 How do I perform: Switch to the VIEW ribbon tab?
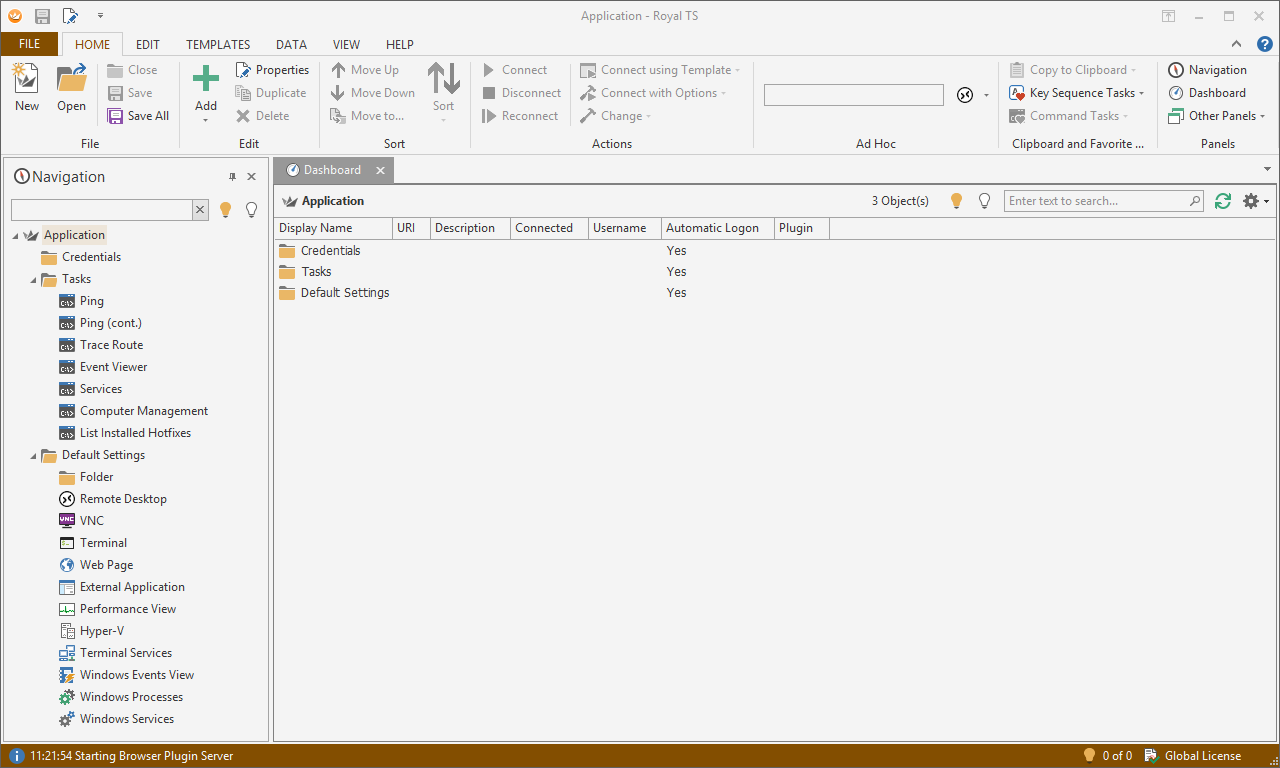click(347, 45)
